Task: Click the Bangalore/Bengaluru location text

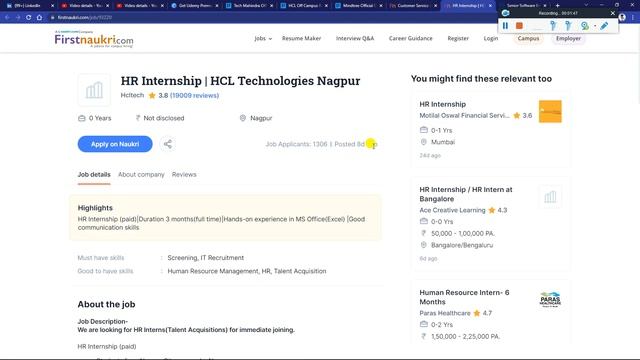Action: point(462,245)
